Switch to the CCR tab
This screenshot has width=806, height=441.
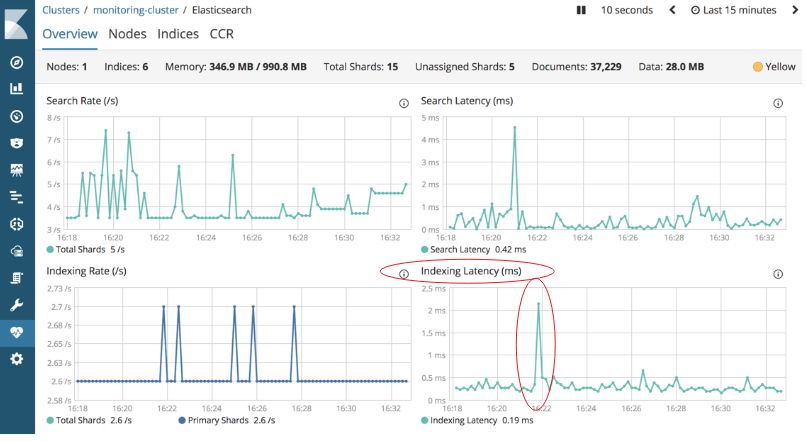[x=222, y=34]
